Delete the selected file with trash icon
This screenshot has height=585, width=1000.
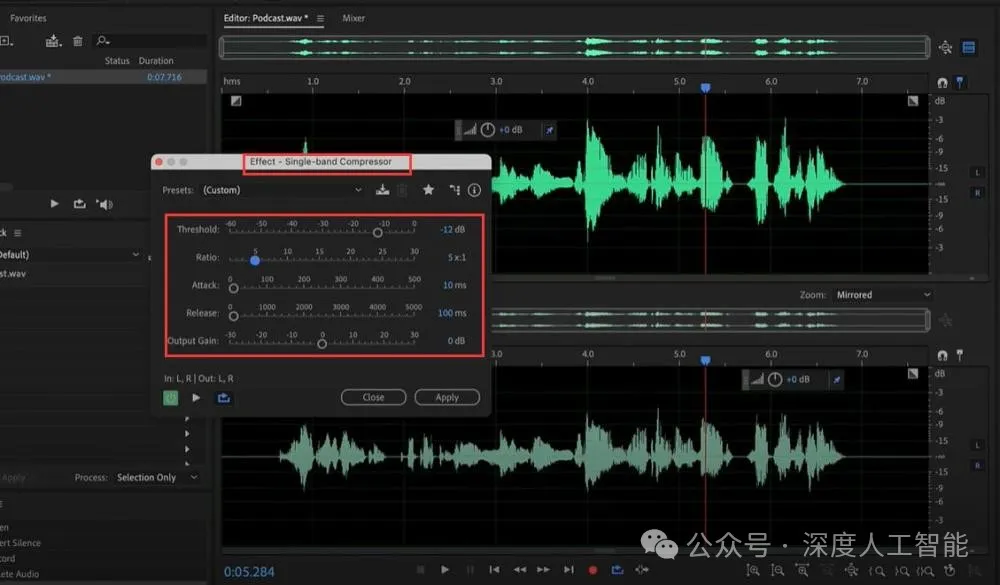click(78, 41)
